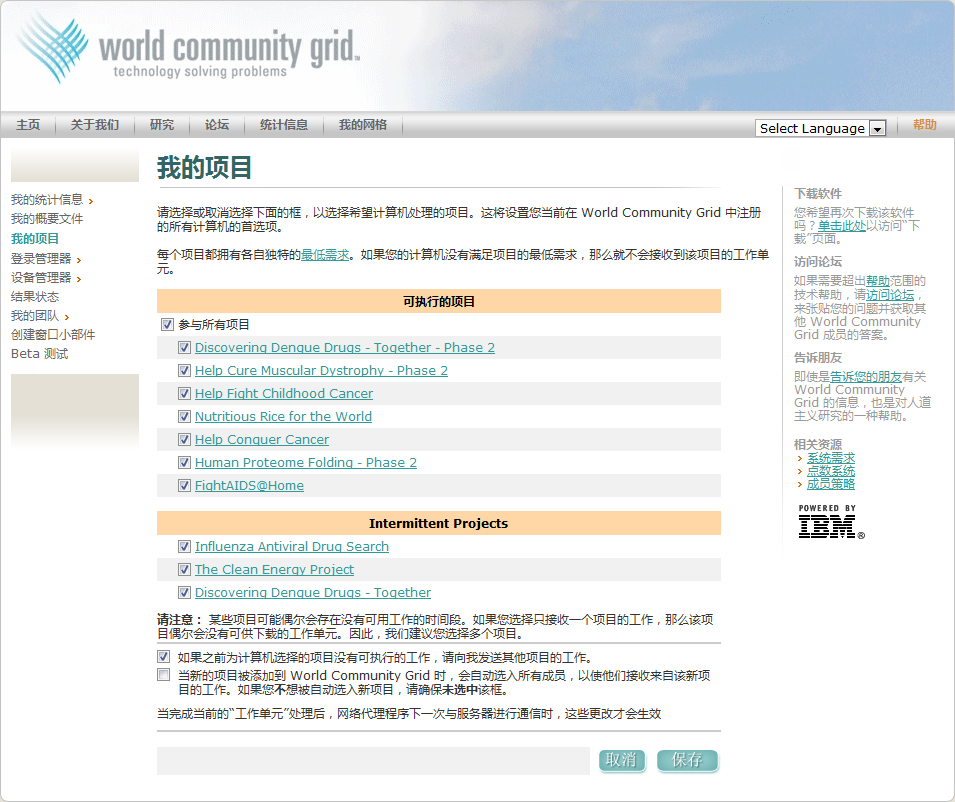Open 设备管理器 sidebar link
Viewport: 955px width, 802px height.
[x=41, y=278]
